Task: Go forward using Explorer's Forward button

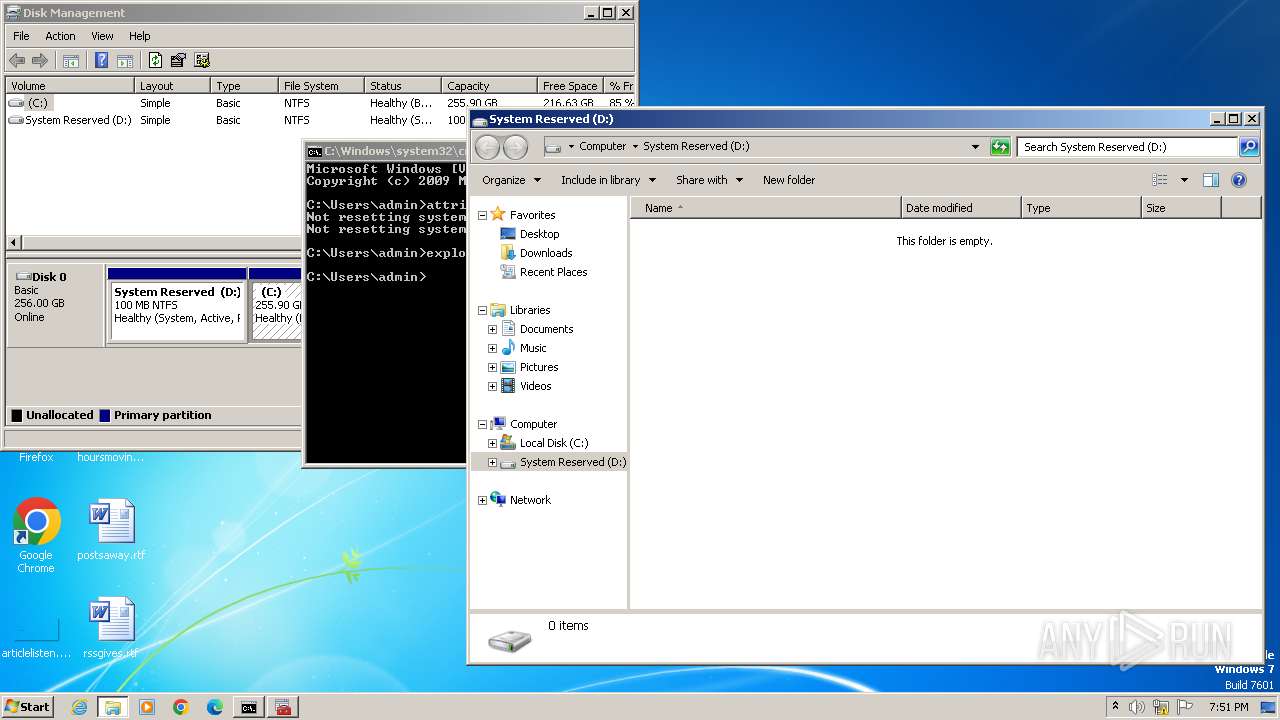Action: [x=515, y=147]
